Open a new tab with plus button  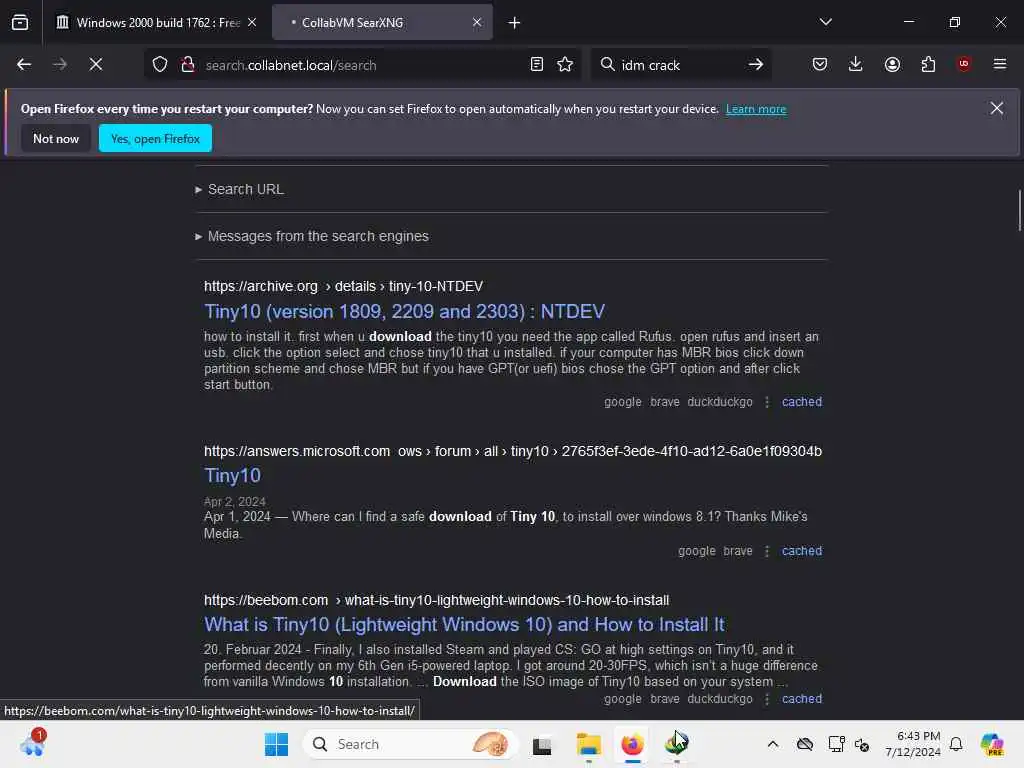pyautogui.click(x=514, y=23)
